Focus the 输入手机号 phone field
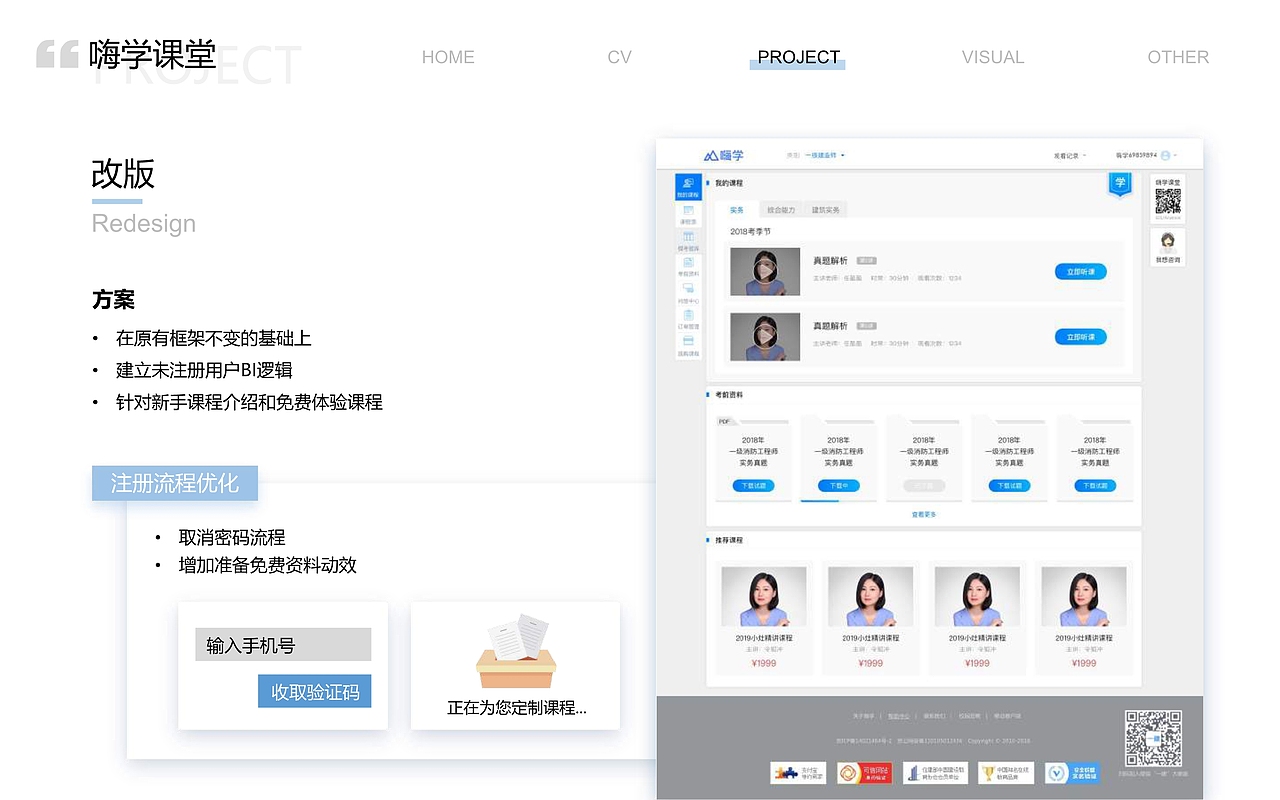The image size is (1280, 800). click(283, 645)
